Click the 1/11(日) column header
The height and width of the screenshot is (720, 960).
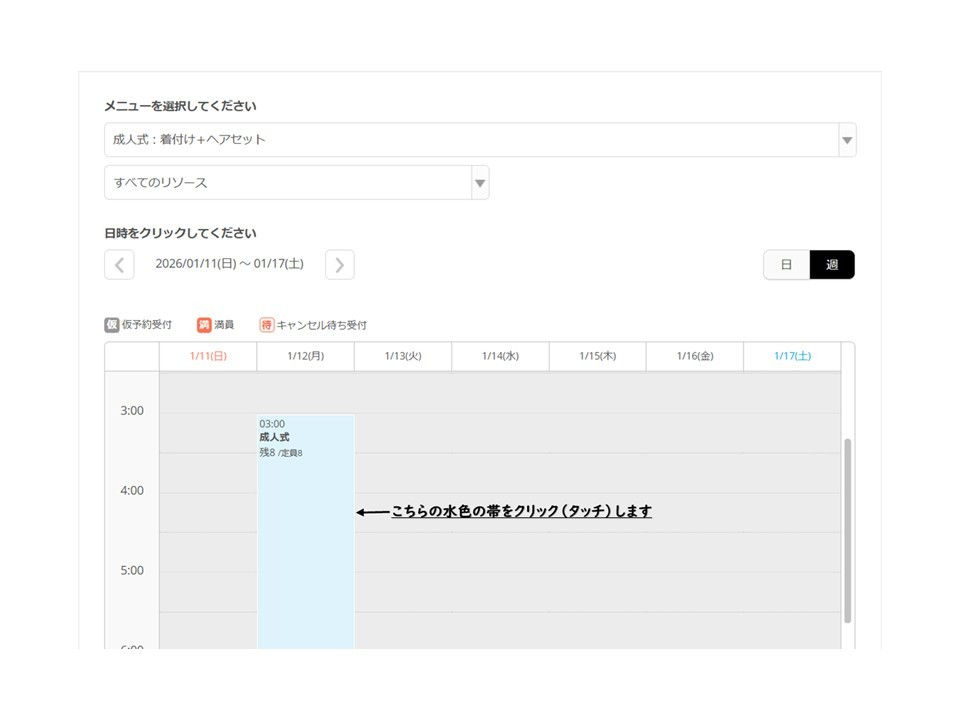click(208, 356)
